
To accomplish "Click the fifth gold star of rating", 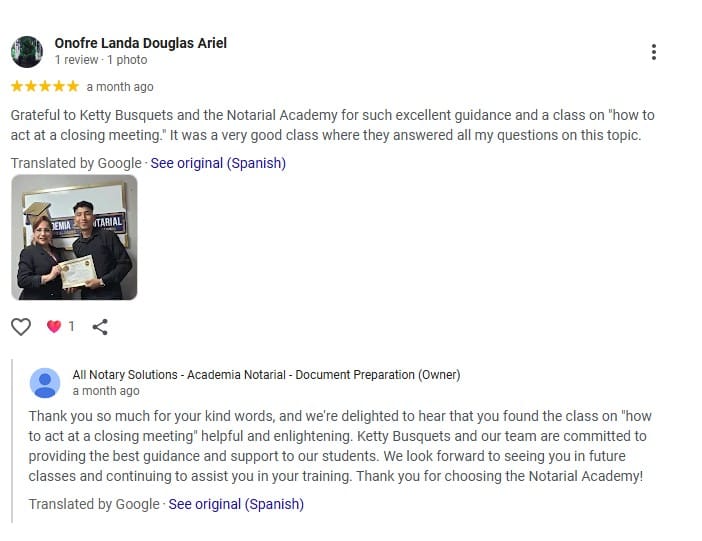I will pos(72,86).
